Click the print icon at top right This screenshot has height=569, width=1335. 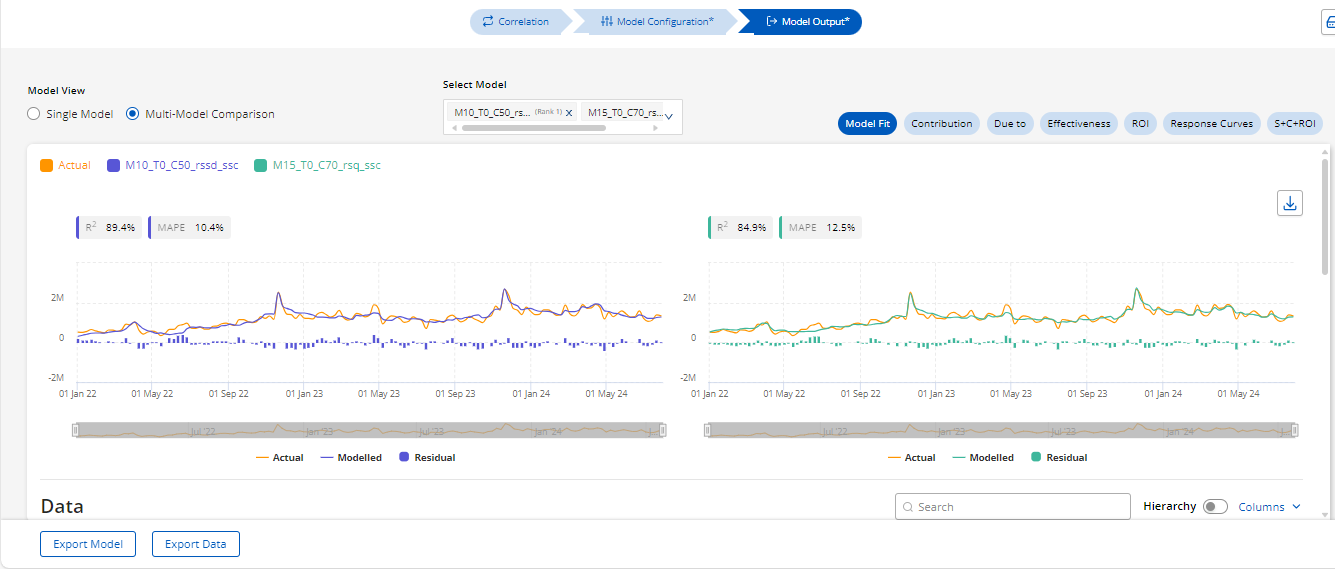click(x=1329, y=22)
